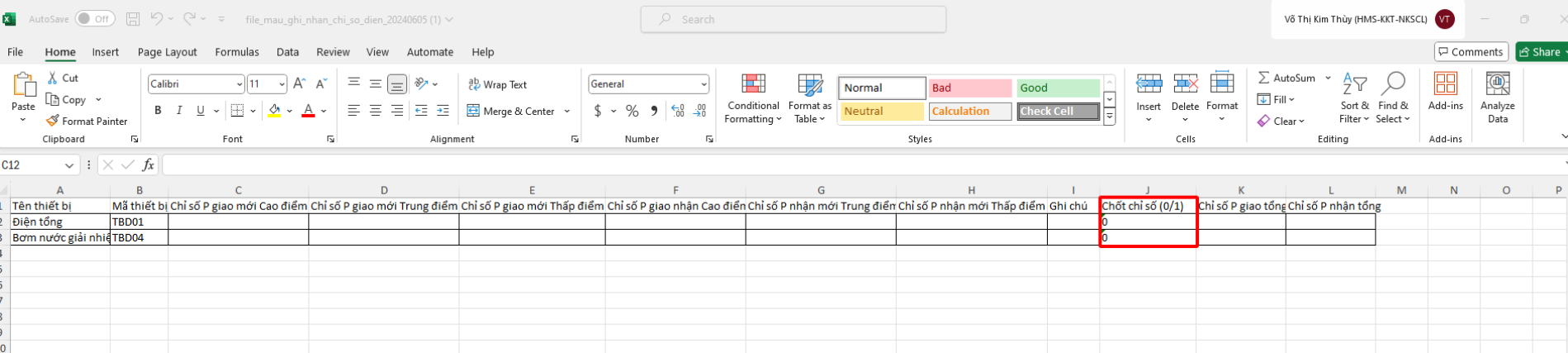Viewport: 1568px width, 353px height.
Task: Click the Merge & Center icon
Action: coord(473,111)
